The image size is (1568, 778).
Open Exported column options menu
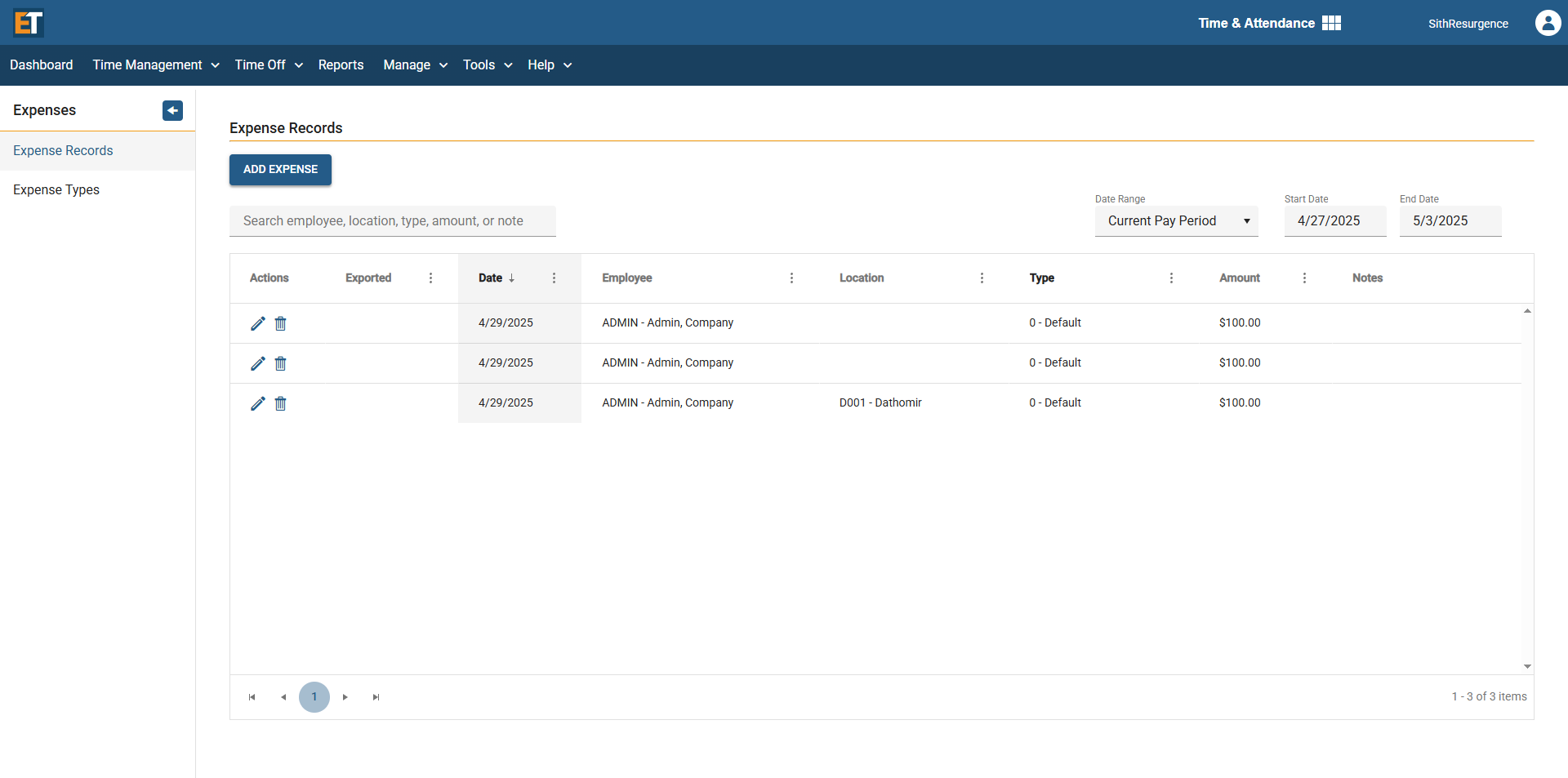[x=431, y=278]
